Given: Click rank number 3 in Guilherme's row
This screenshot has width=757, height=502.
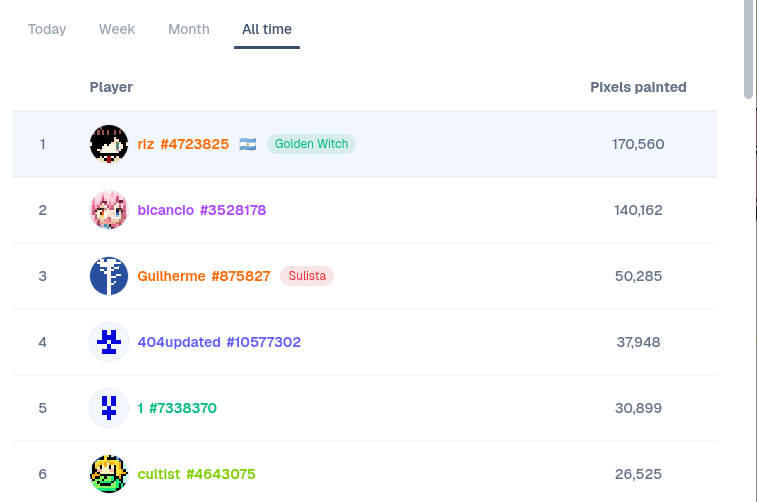Looking at the screenshot, I should click(x=42, y=276).
